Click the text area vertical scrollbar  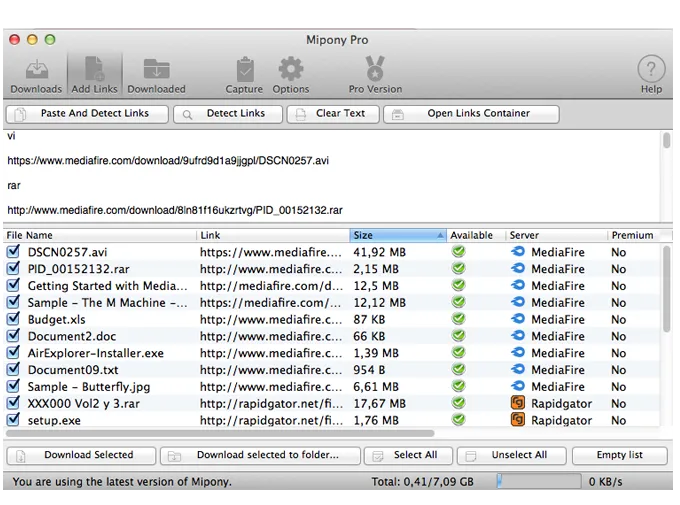[x=667, y=140]
